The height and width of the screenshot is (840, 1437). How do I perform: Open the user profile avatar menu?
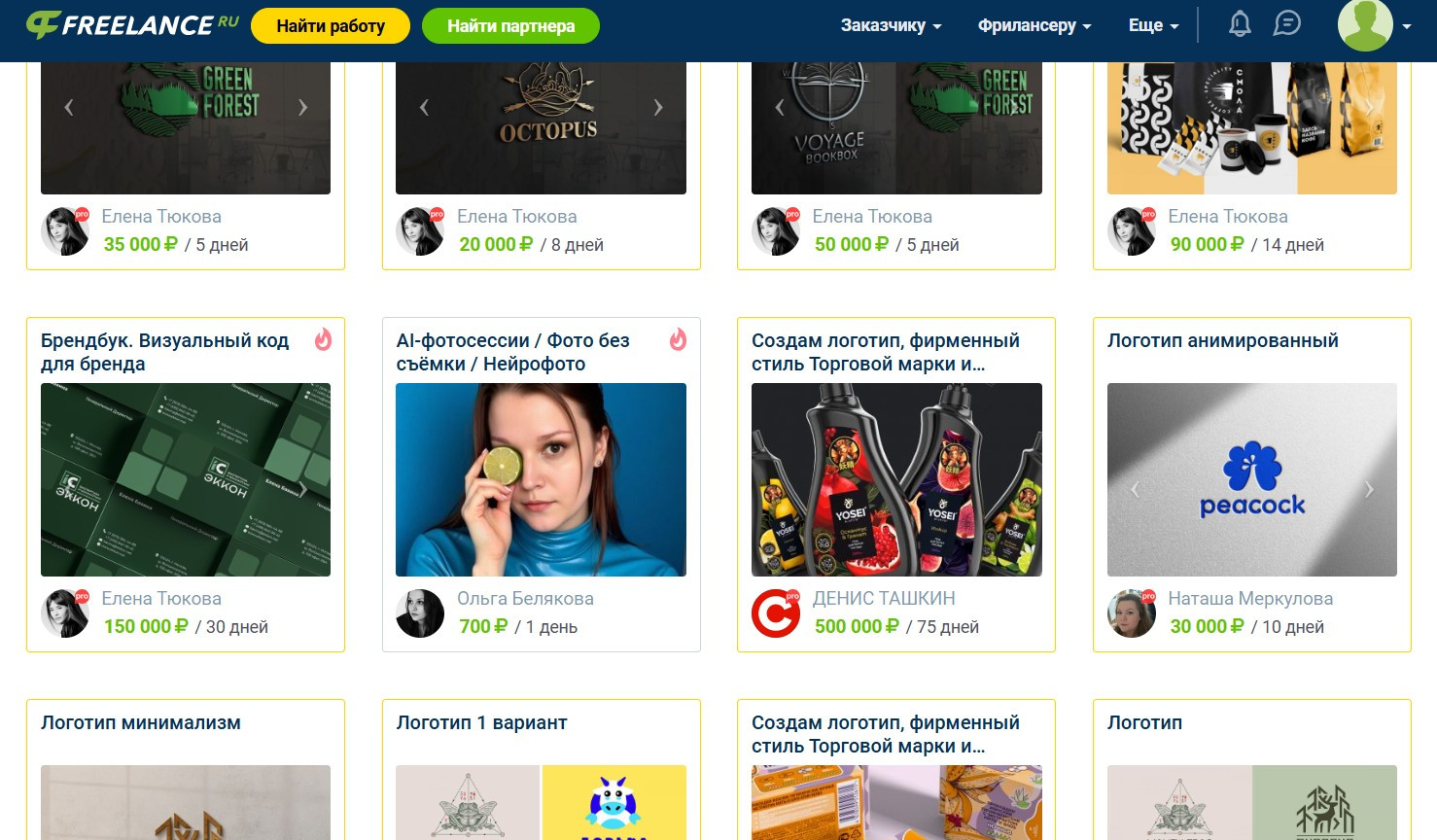coord(1375,25)
